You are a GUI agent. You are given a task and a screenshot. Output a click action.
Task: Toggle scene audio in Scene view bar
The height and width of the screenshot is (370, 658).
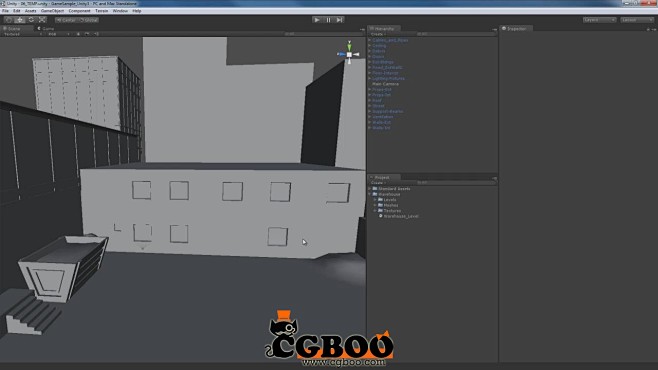pos(97,34)
